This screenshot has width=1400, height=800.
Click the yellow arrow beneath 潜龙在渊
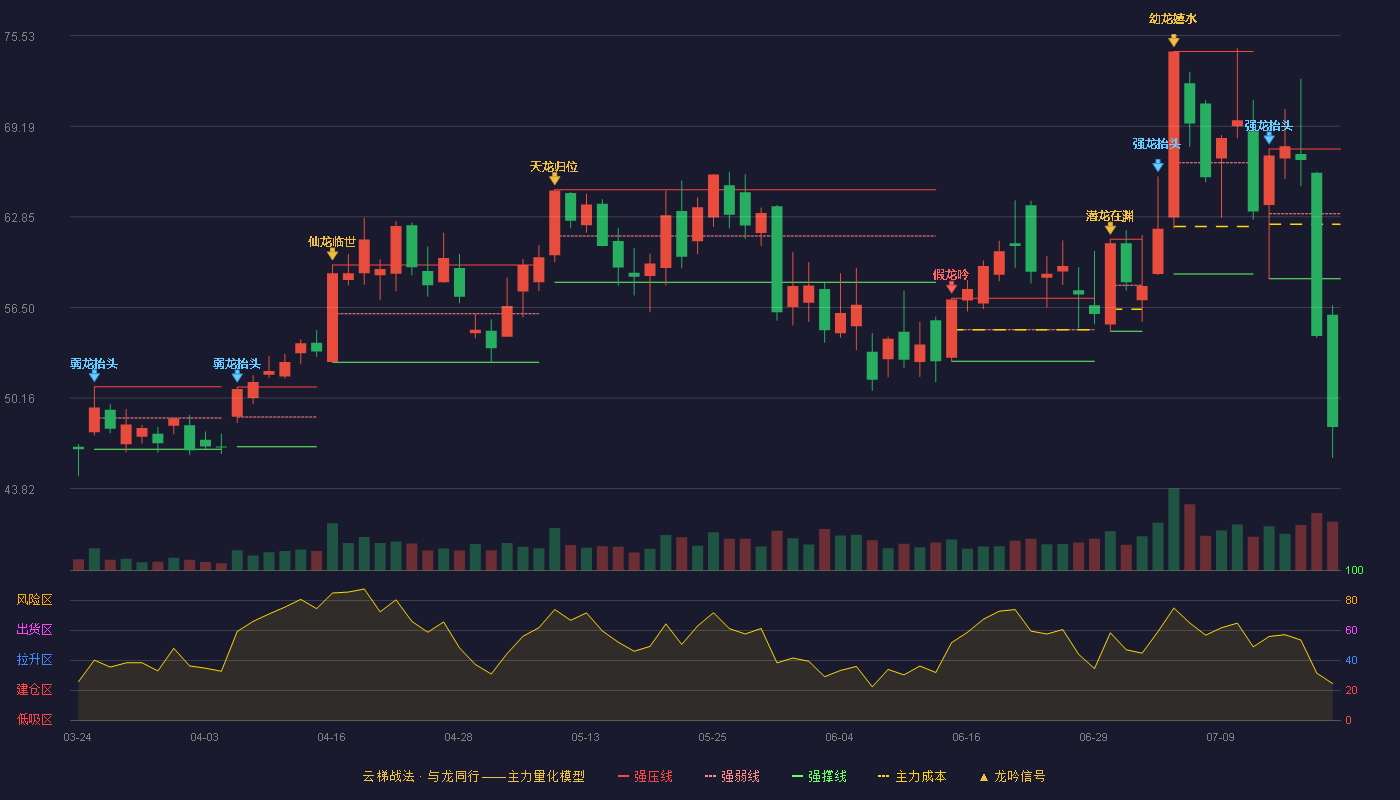[1110, 228]
